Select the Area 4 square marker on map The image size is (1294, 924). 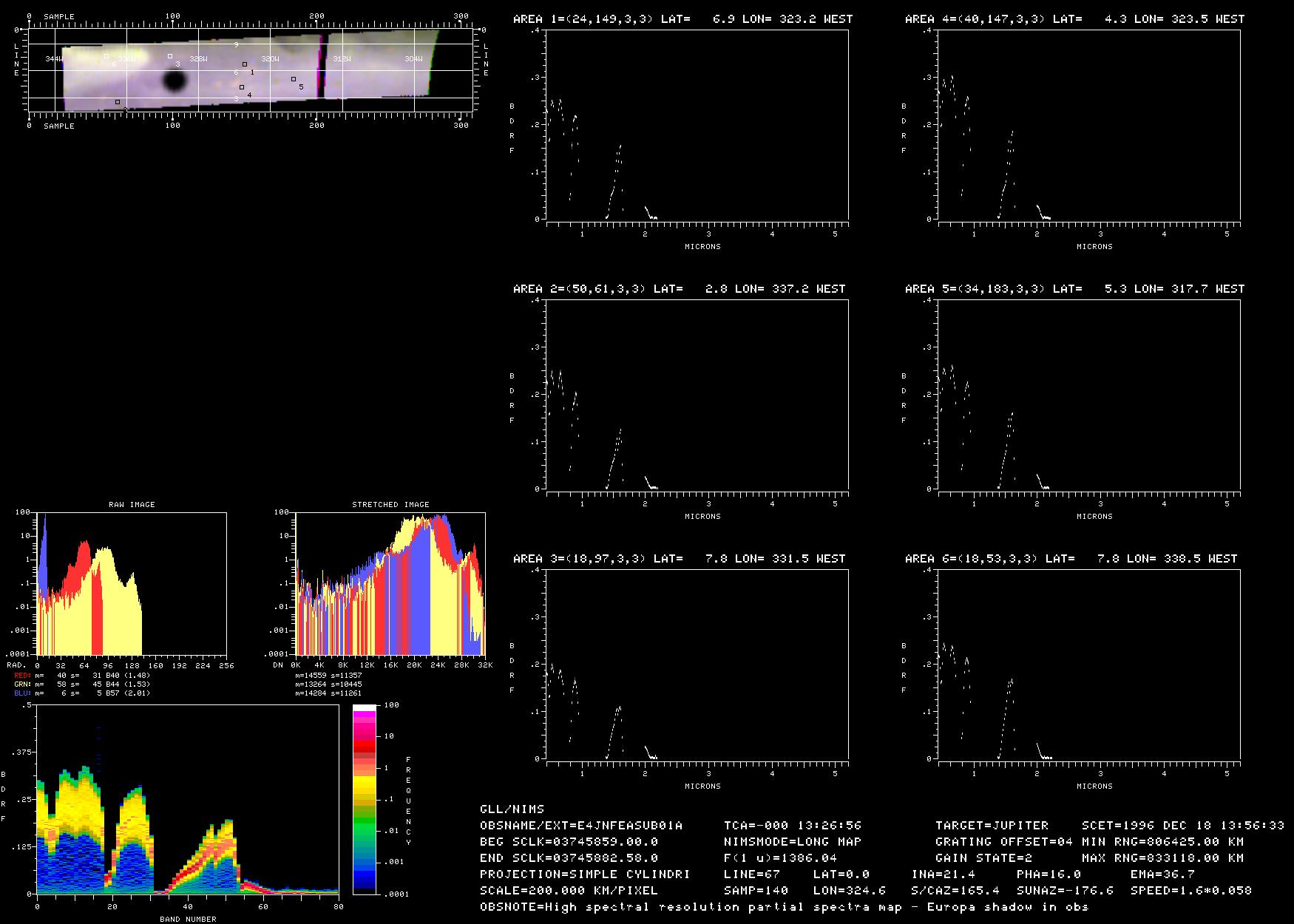point(242,87)
